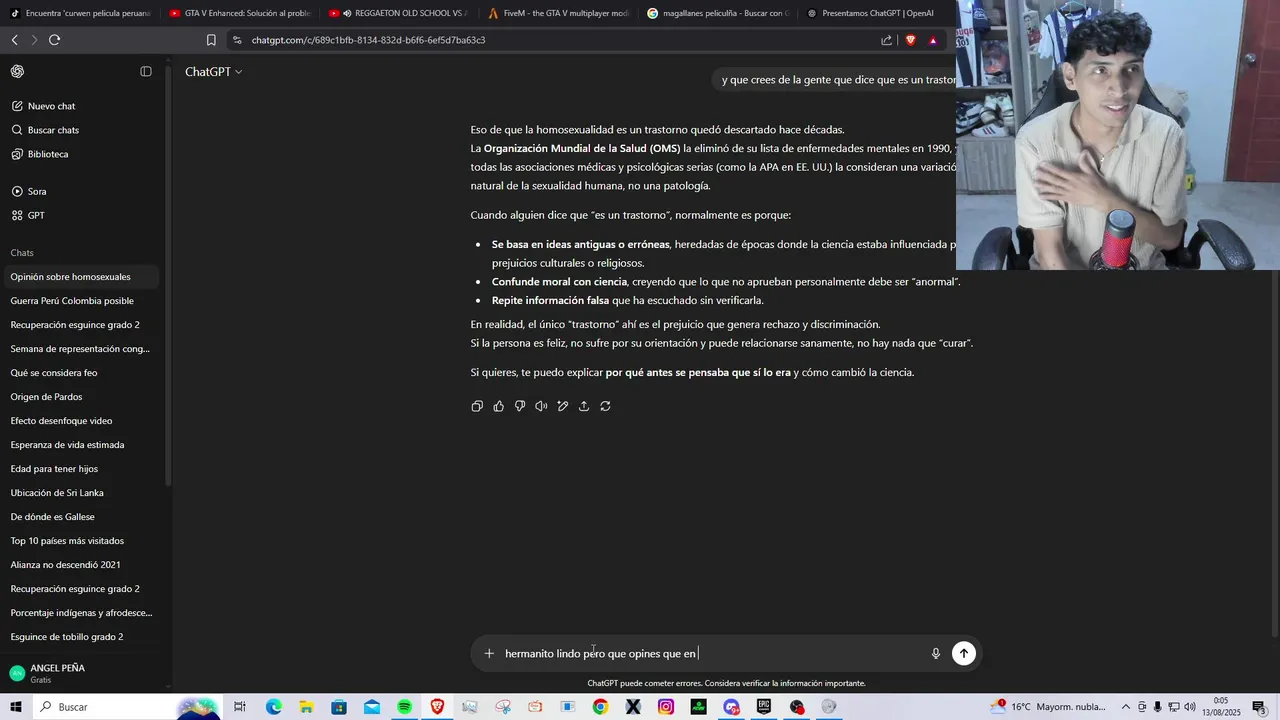Open the ChatGPT model selector dropdown
Viewport: 1280px width, 720px height.
point(213,72)
